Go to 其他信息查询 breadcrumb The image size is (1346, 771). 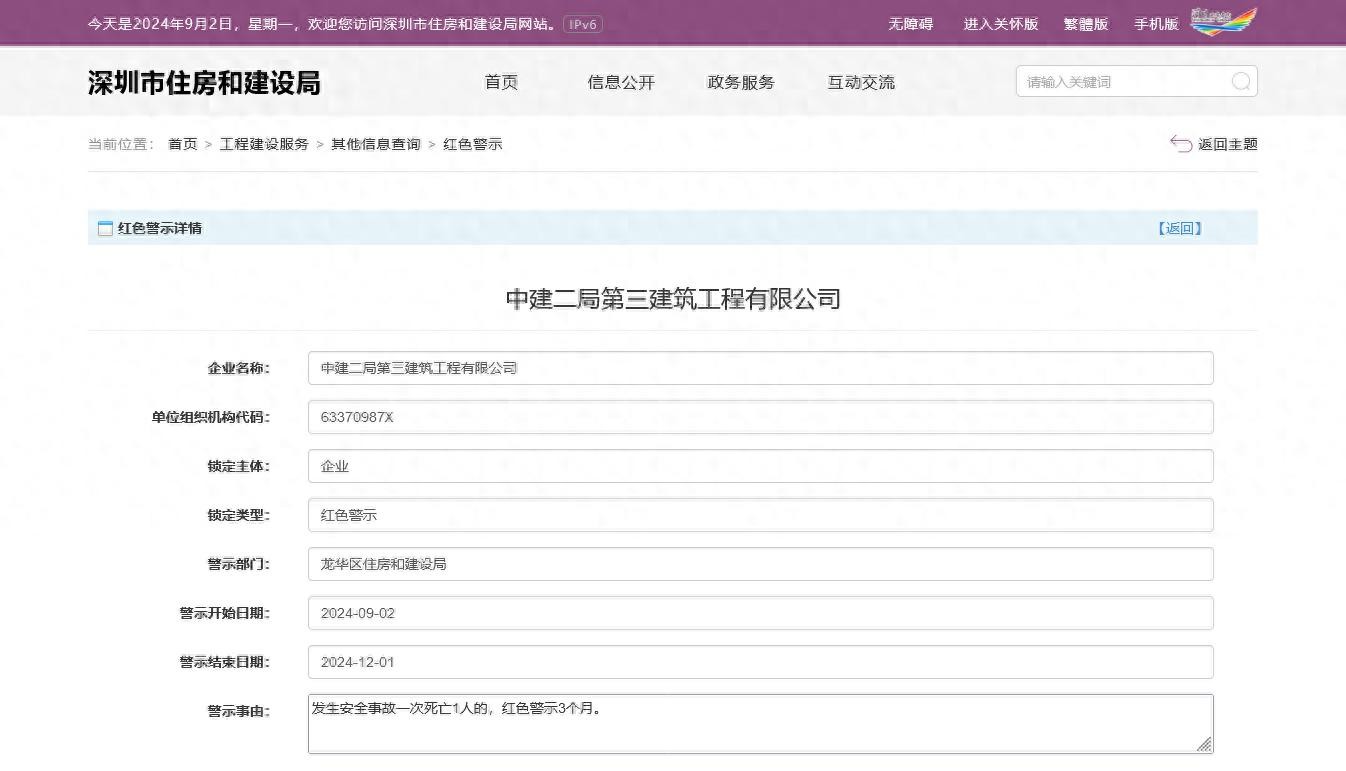click(x=376, y=144)
